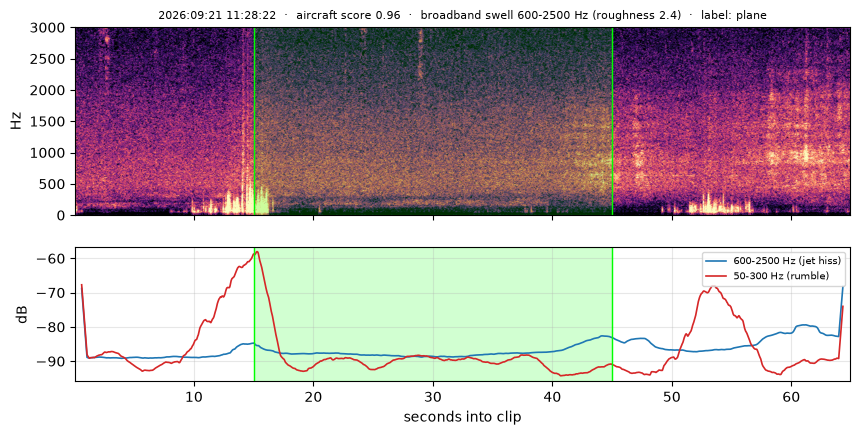Click the '30' seconds x-axis tick label

433,396
